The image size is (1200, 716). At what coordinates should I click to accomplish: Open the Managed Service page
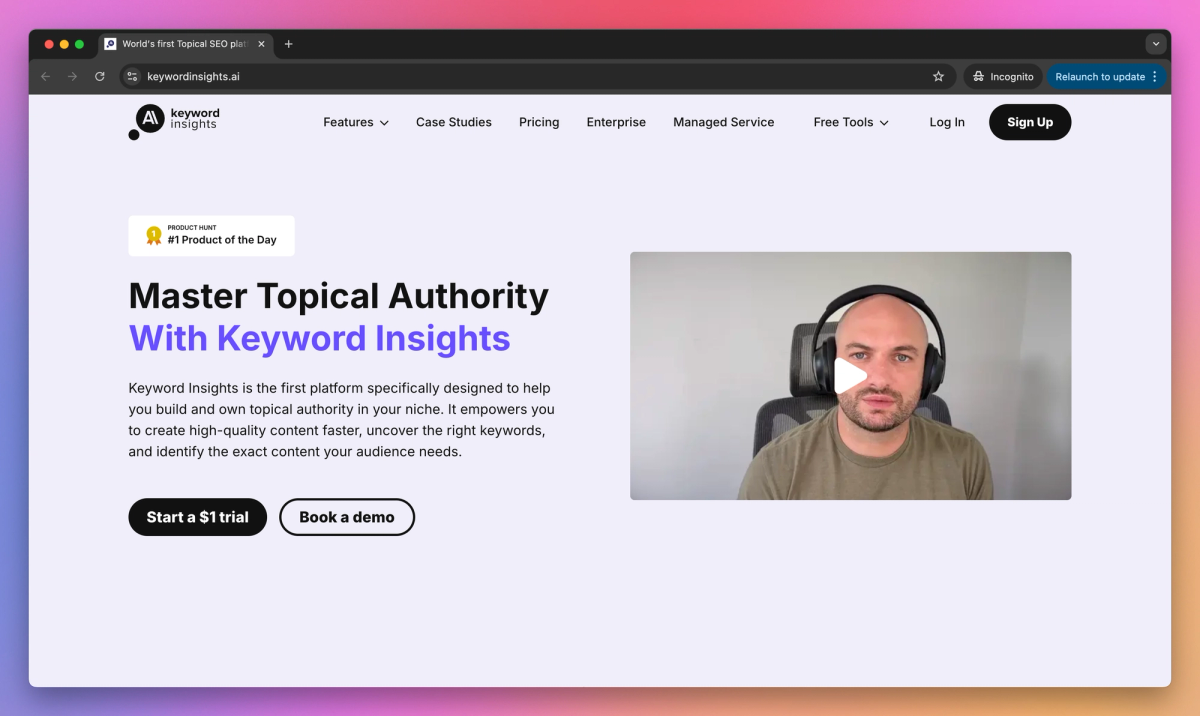pyautogui.click(x=724, y=122)
